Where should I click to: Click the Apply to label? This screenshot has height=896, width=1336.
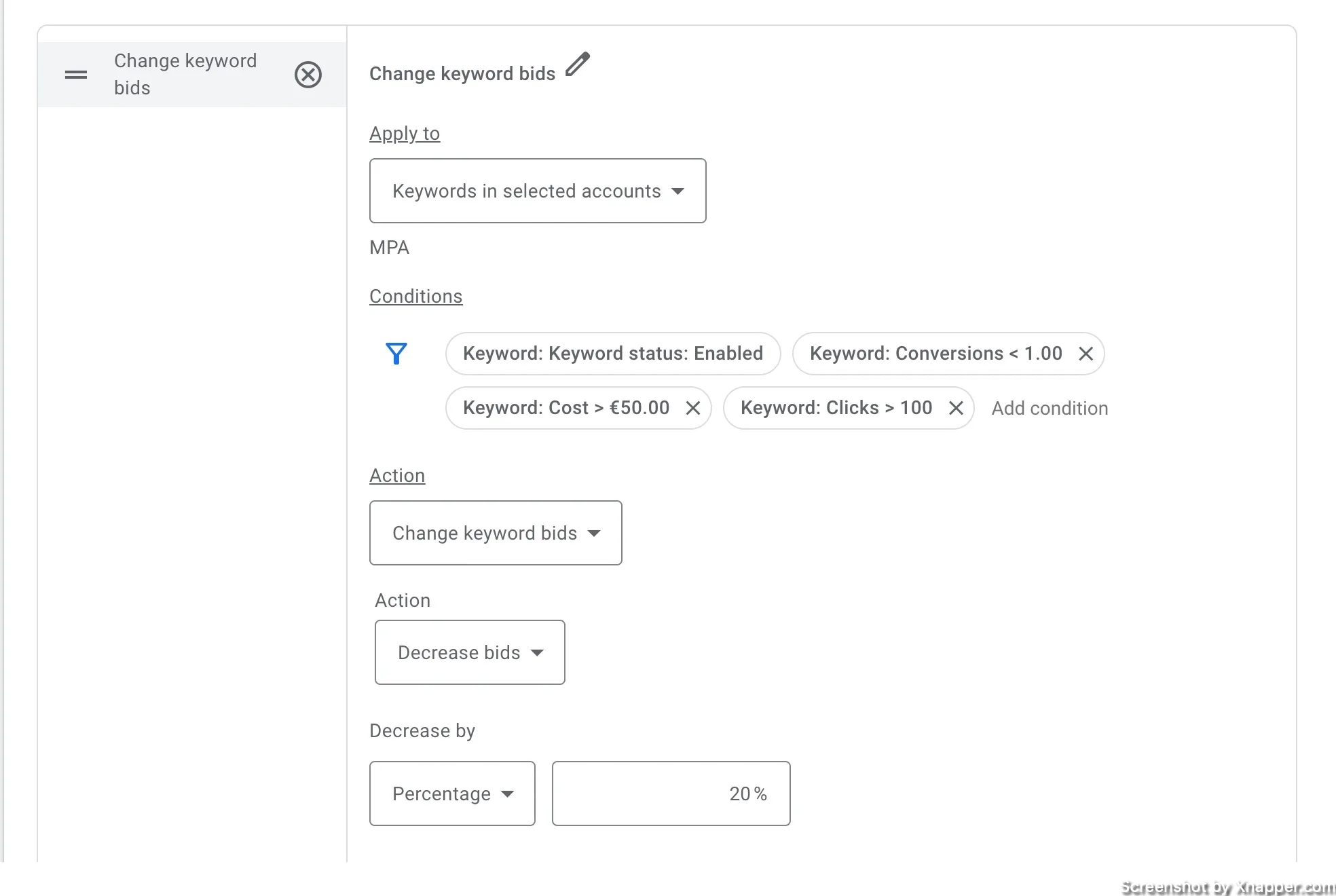point(405,134)
